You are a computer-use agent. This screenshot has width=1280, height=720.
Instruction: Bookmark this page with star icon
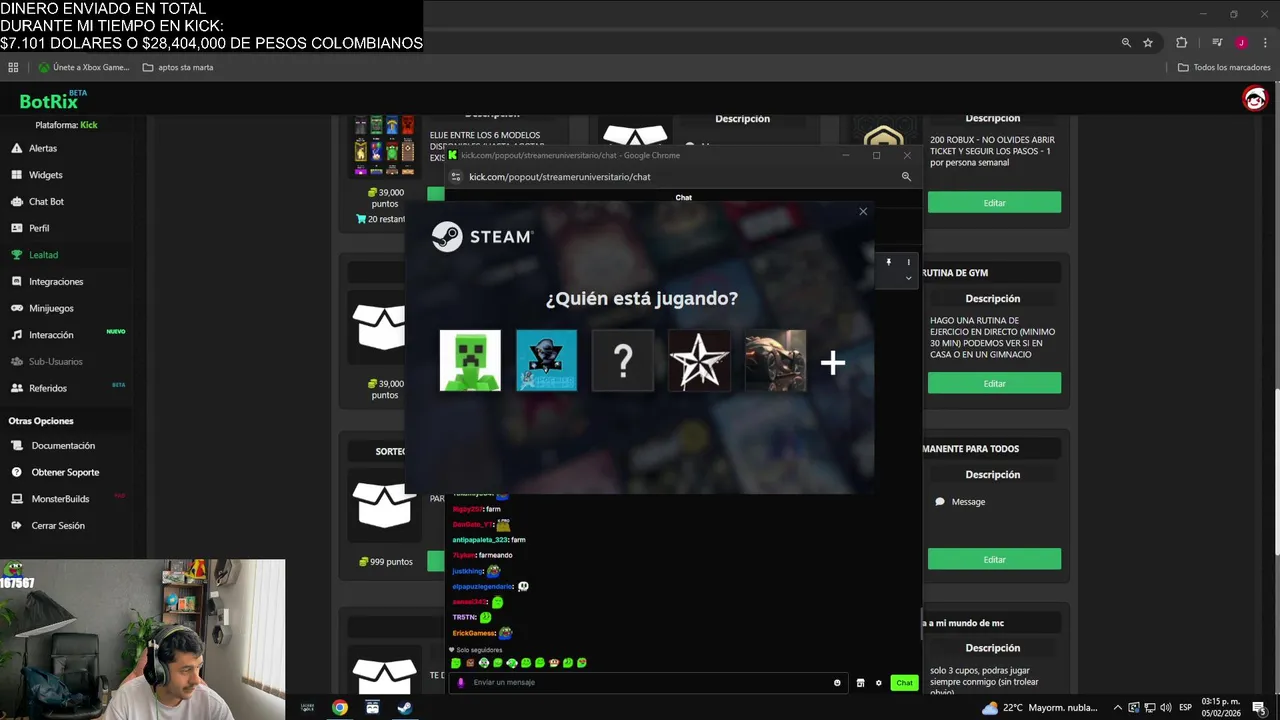pyautogui.click(x=1148, y=43)
